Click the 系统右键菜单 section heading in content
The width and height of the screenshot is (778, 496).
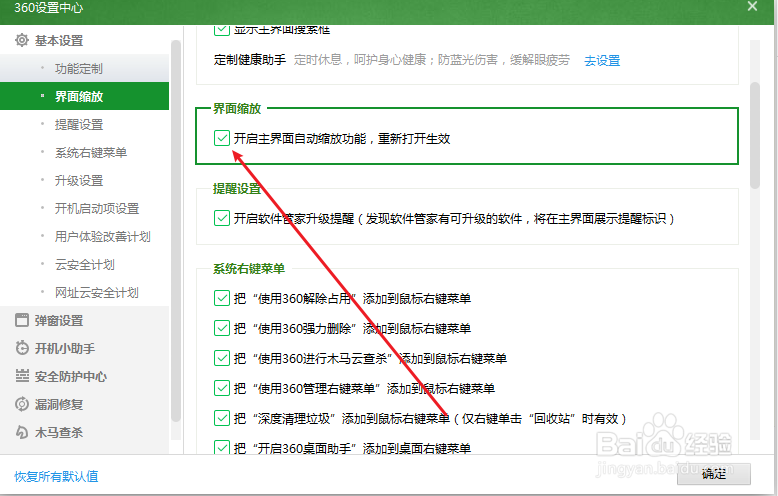[x=249, y=269]
